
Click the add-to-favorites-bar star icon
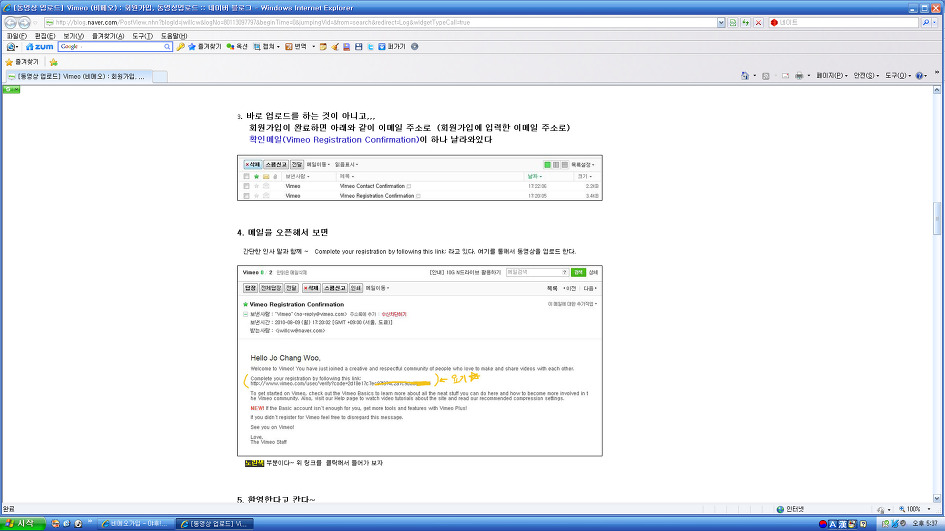pos(54,62)
